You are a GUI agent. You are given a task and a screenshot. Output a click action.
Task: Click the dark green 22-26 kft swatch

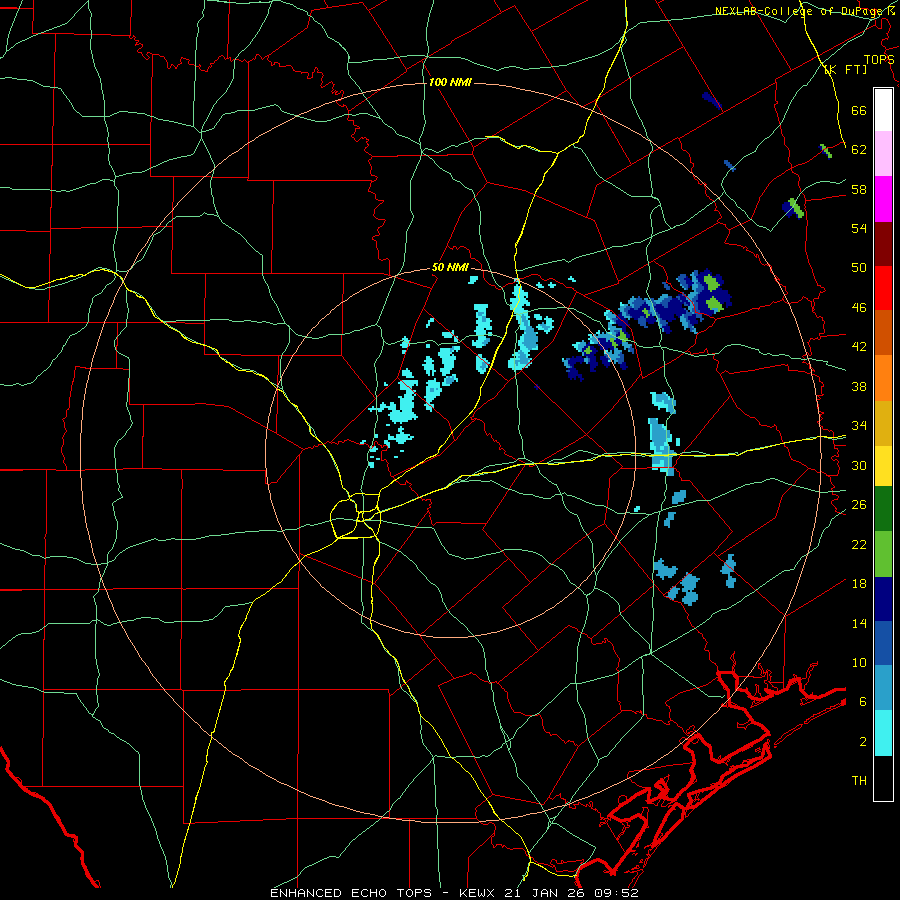click(x=883, y=509)
